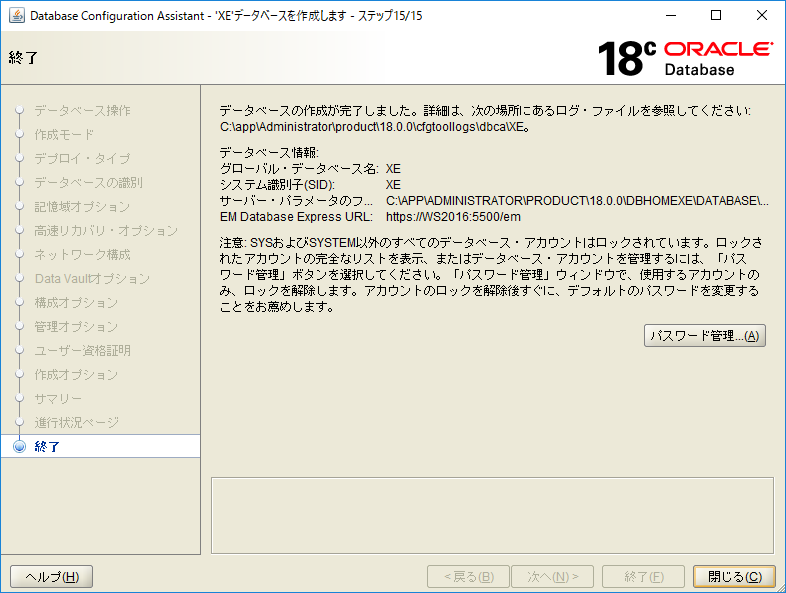The image size is (786, 593).
Task: Select the 構成オプション step
Action: pos(76,303)
